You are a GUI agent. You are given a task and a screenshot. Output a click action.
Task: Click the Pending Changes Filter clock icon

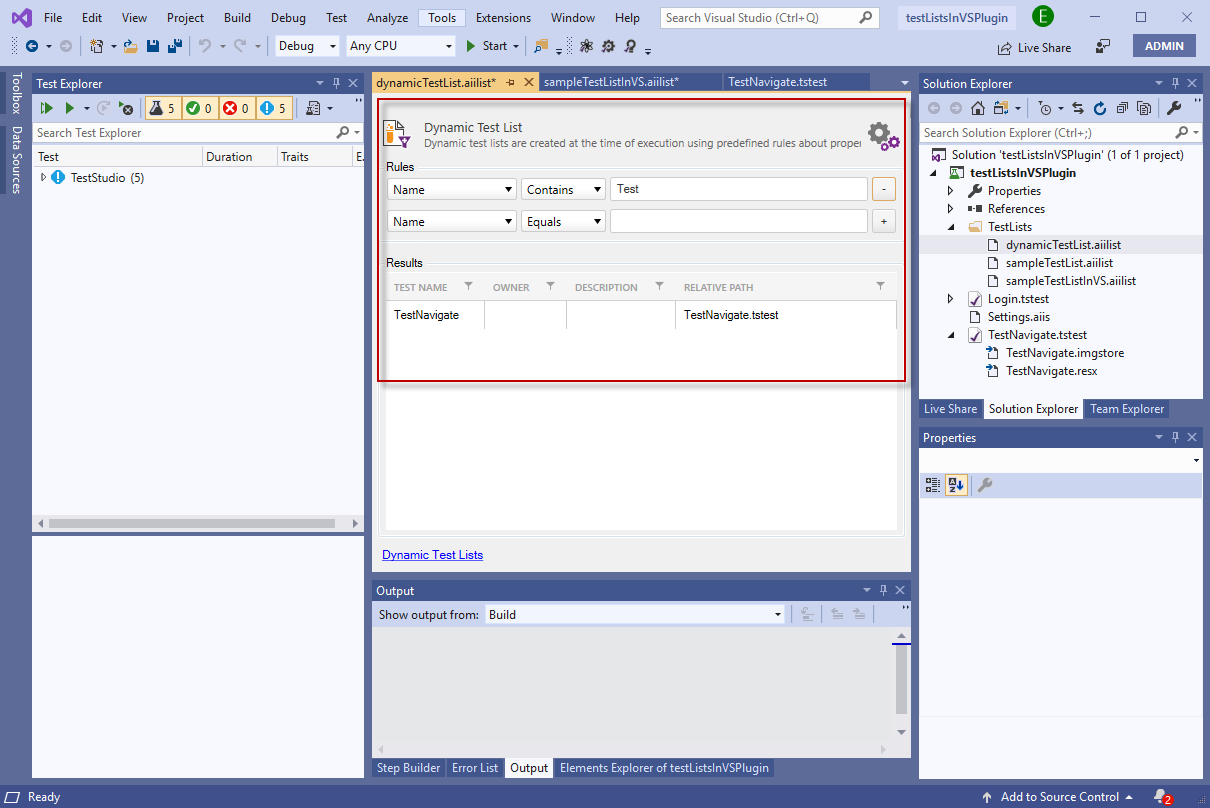coord(1045,108)
